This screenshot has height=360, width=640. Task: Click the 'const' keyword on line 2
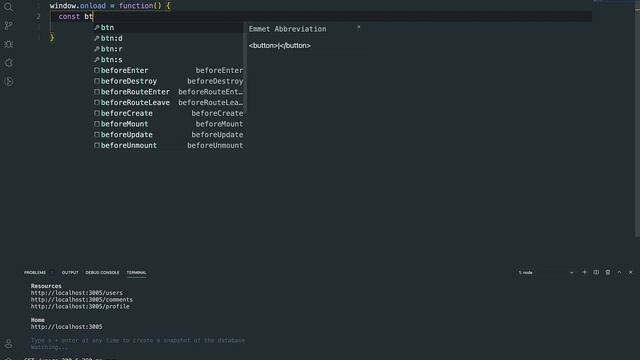point(69,16)
